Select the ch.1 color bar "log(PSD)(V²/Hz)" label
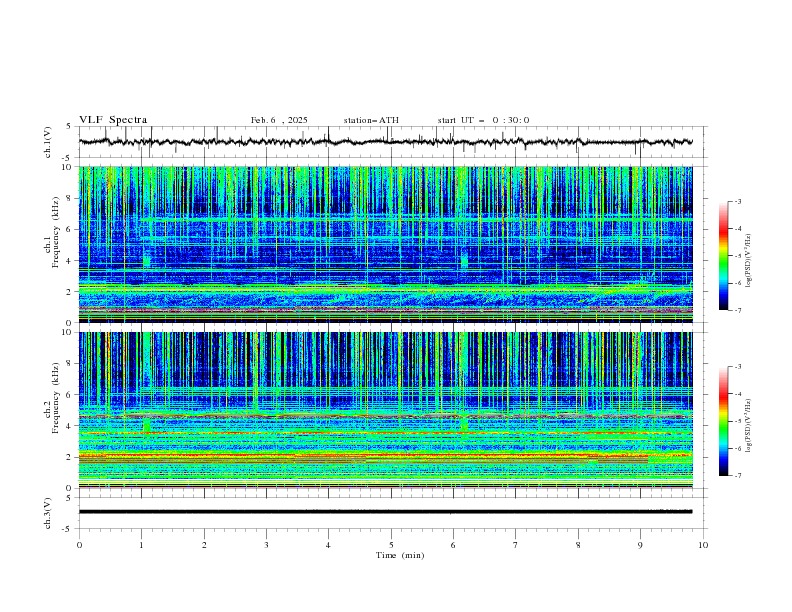This screenshot has height=612, width=792. click(x=748, y=261)
